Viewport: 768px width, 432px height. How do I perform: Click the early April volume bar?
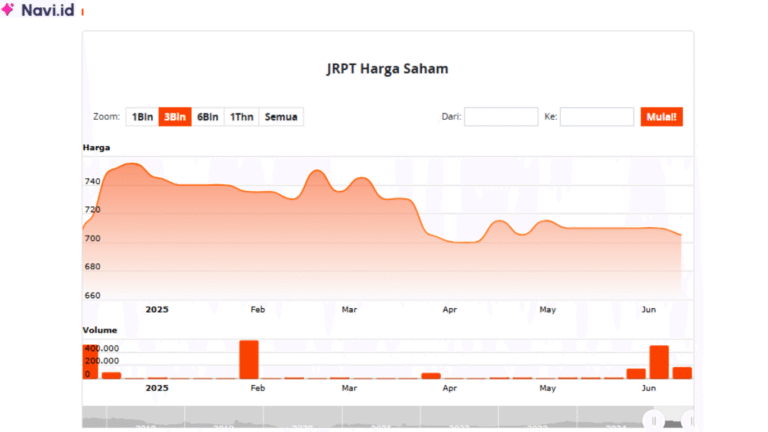coord(431,376)
